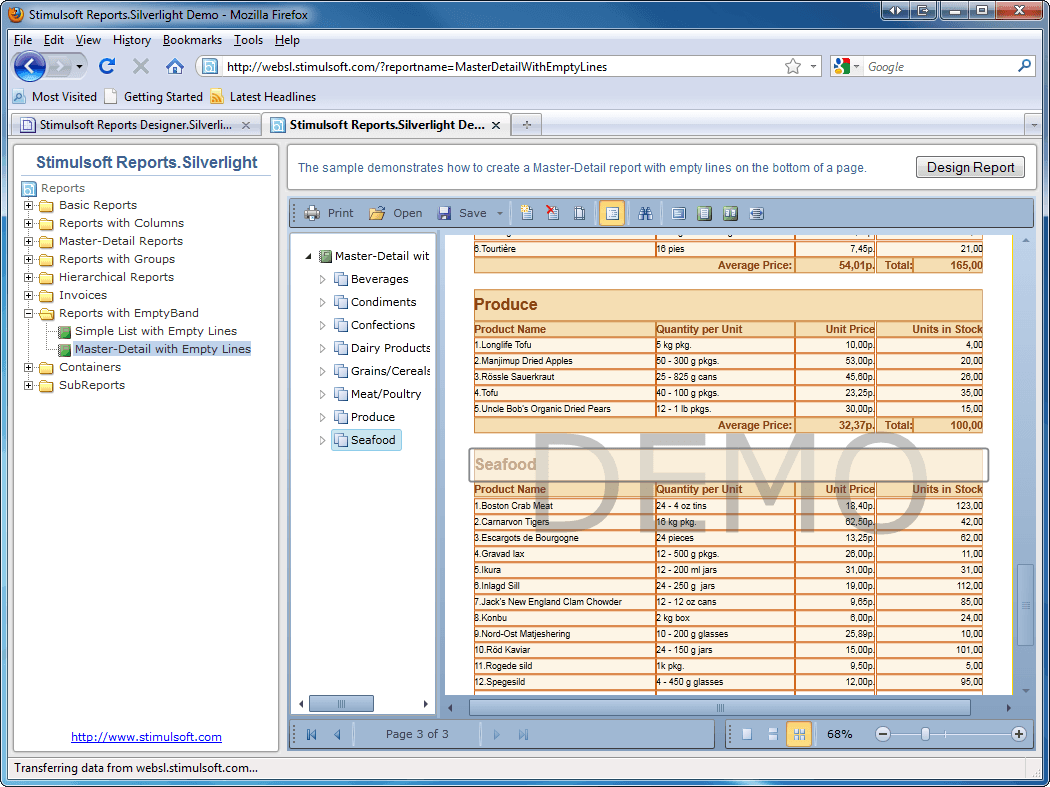The height and width of the screenshot is (787, 1050).
Task: Toggle multiple pages display mode
Action: 799,735
